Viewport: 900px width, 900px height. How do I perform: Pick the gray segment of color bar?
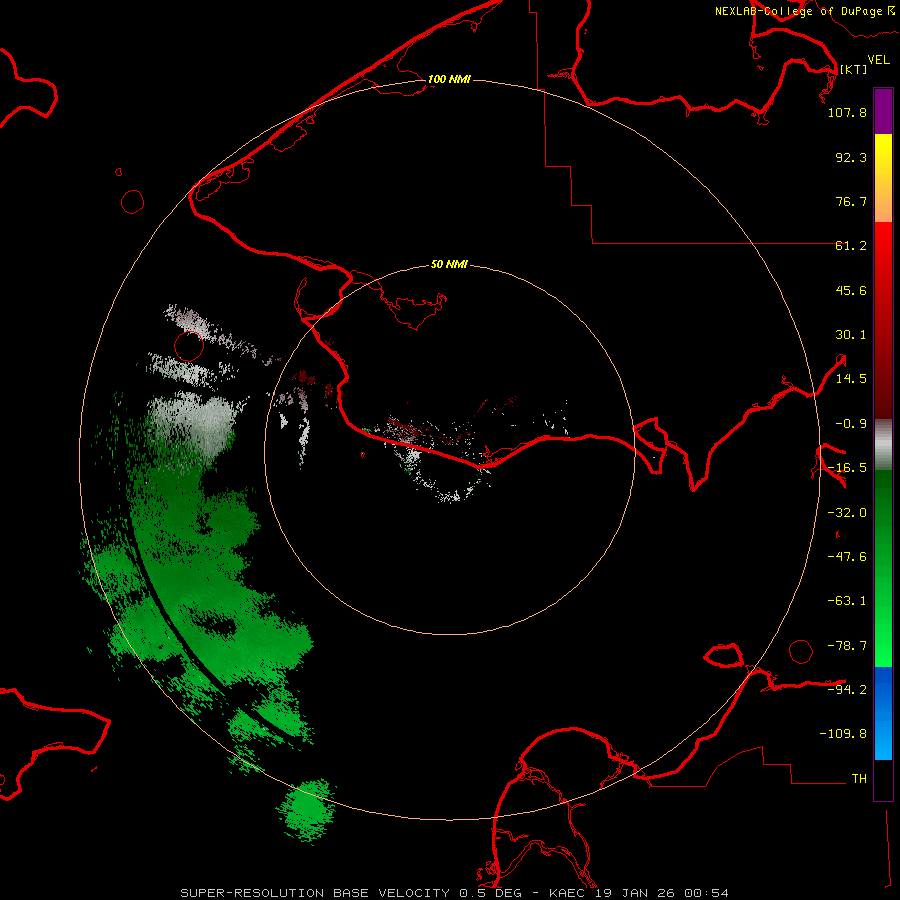click(x=883, y=445)
